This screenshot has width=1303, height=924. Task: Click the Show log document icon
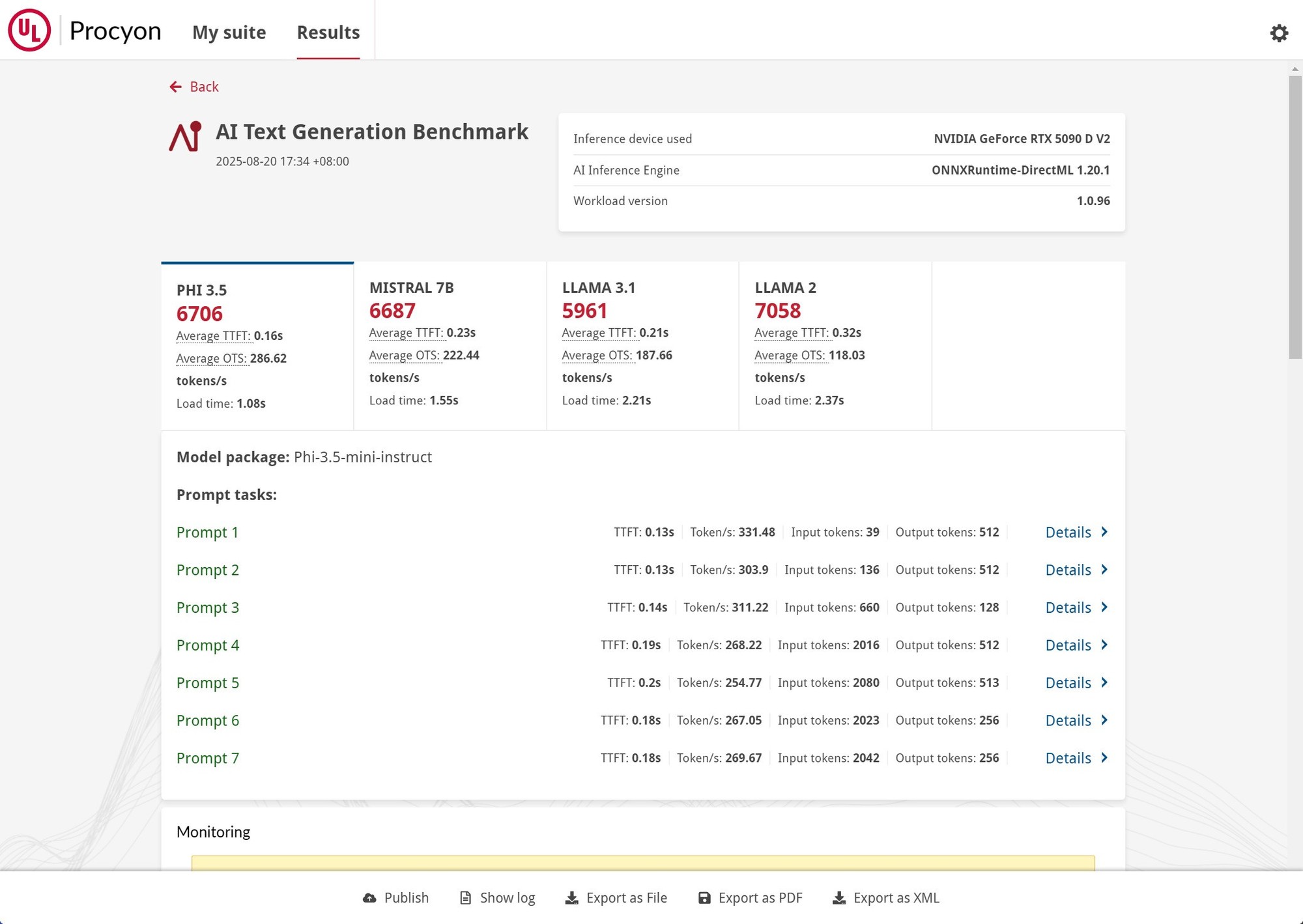465,898
